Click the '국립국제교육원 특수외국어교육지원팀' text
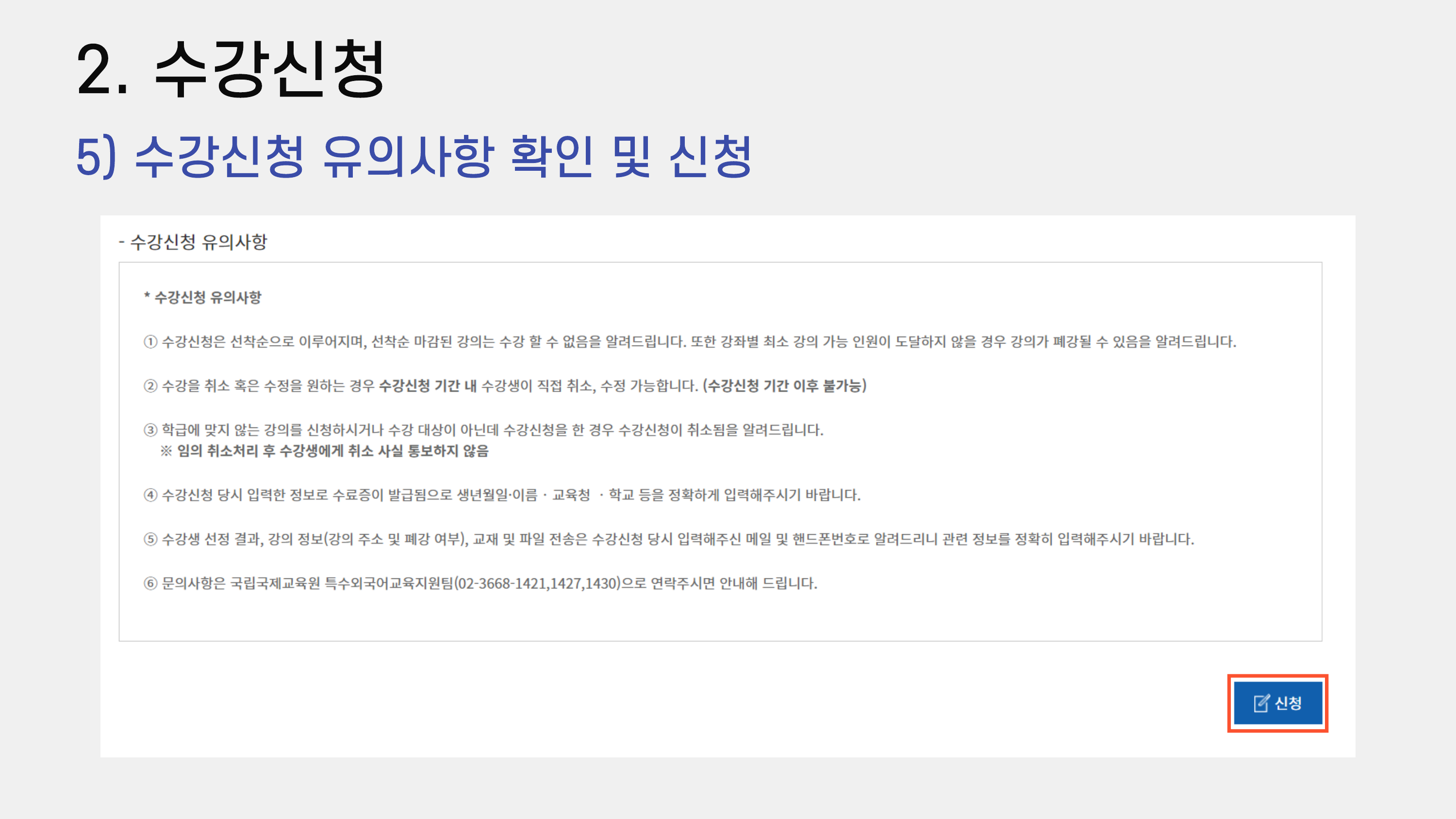1456x819 pixels. coord(342,583)
